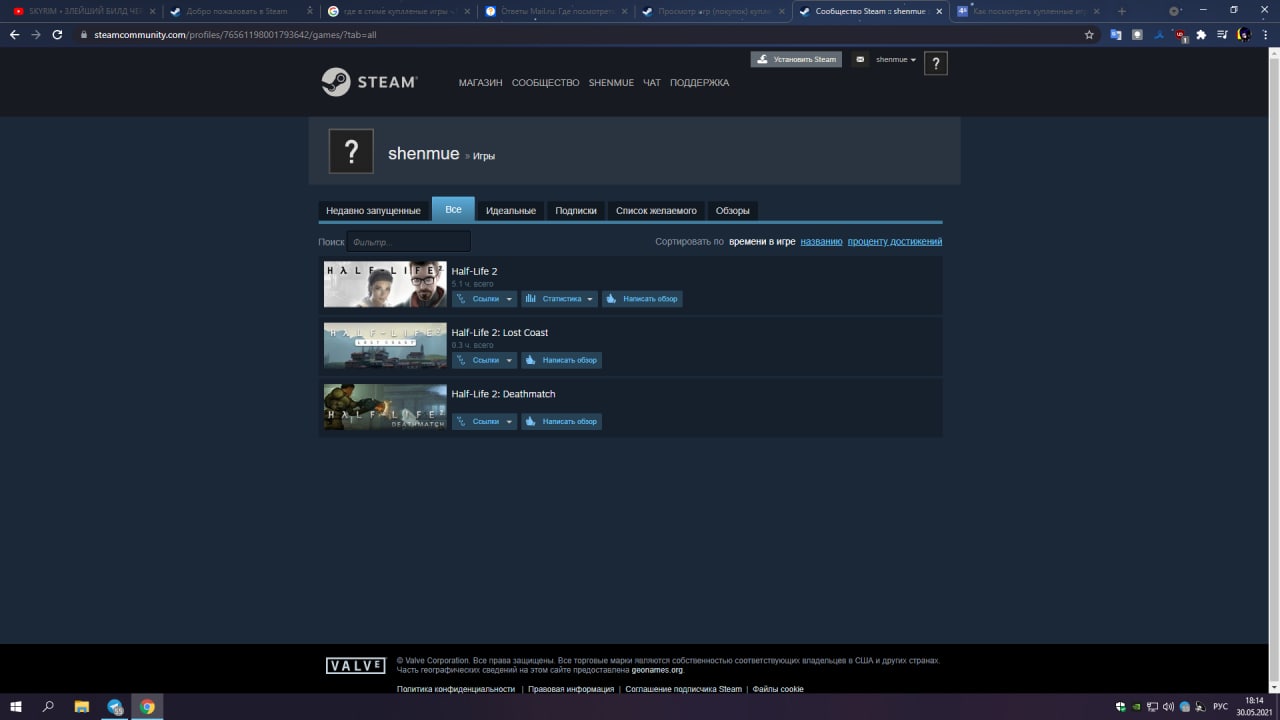The width and height of the screenshot is (1280, 720).
Task: Sort by проценту достижений
Action: point(895,242)
